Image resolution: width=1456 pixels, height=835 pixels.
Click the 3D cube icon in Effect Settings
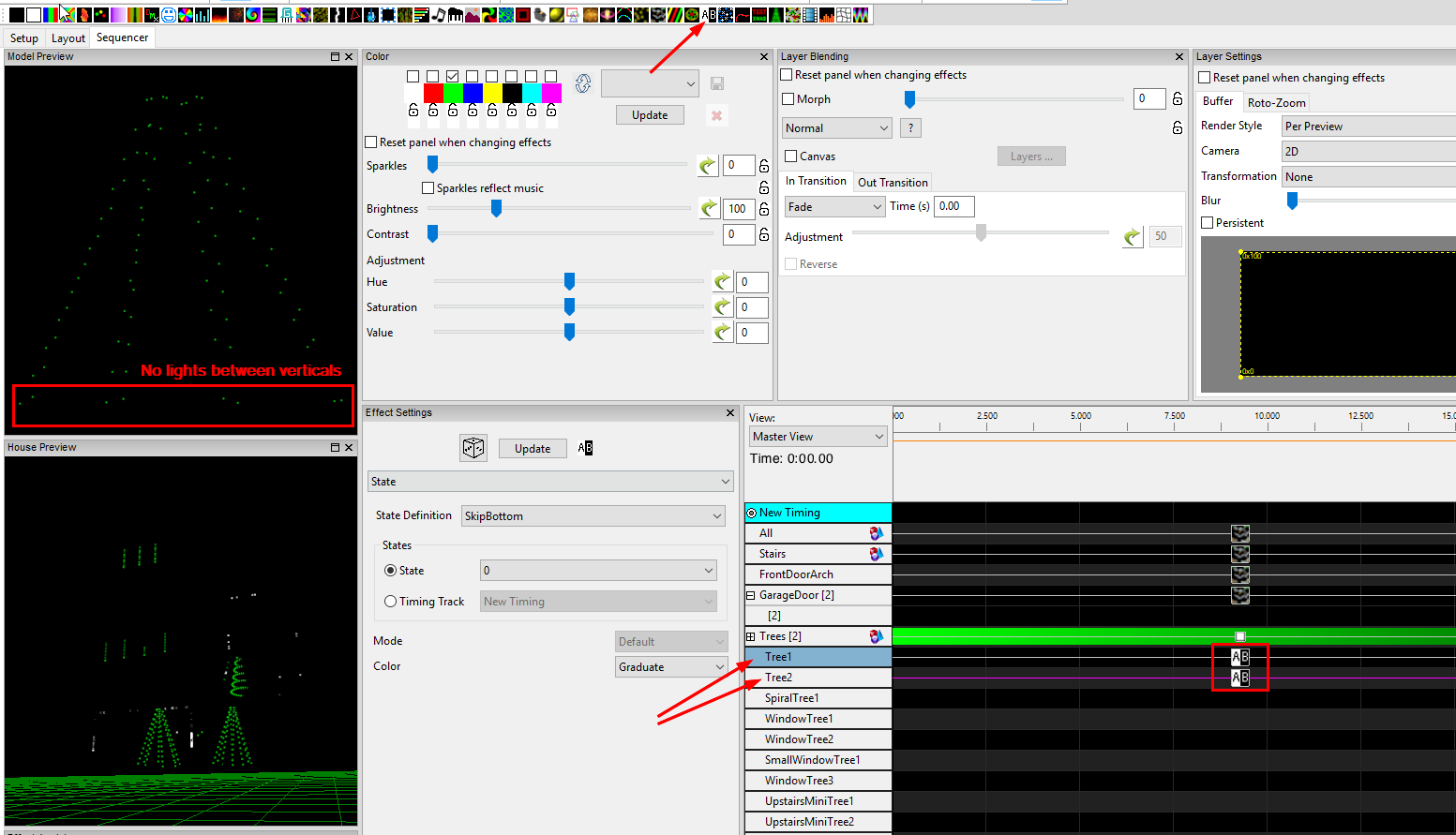(x=473, y=447)
